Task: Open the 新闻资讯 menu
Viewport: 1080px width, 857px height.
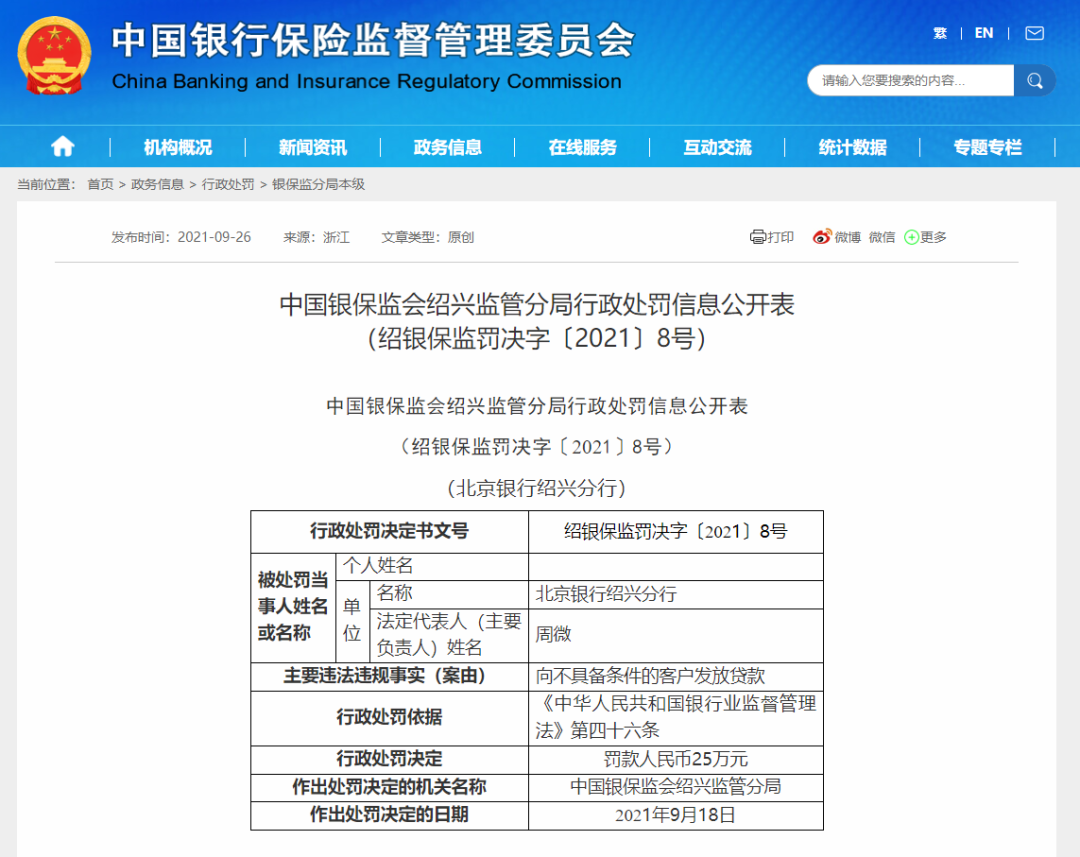Action: tap(313, 147)
